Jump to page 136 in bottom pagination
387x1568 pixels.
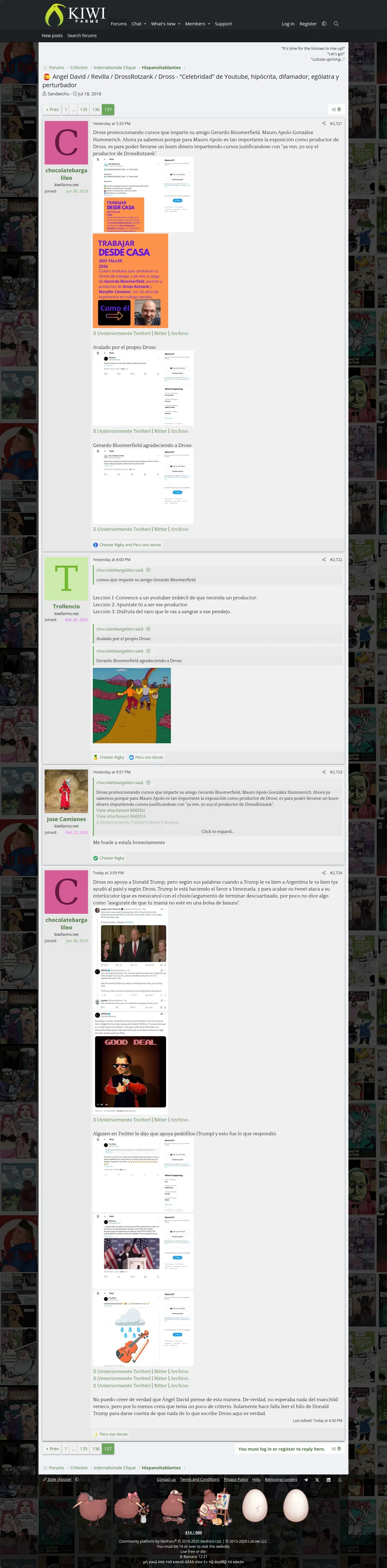tap(96, 1449)
